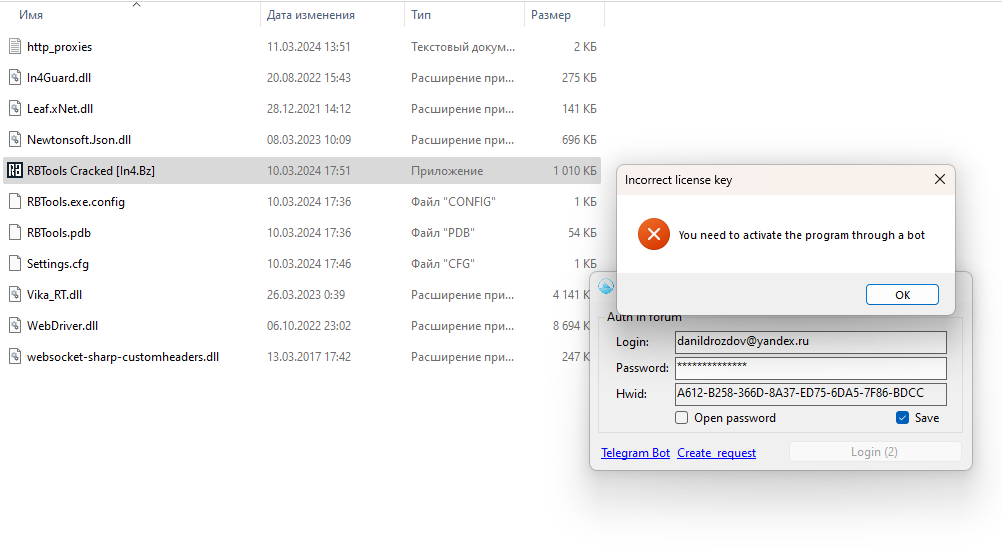Select the websocket-sharp-customheaders.dll file name
1002x556 pixels.
pyautogui.click(x=123, y=357)
